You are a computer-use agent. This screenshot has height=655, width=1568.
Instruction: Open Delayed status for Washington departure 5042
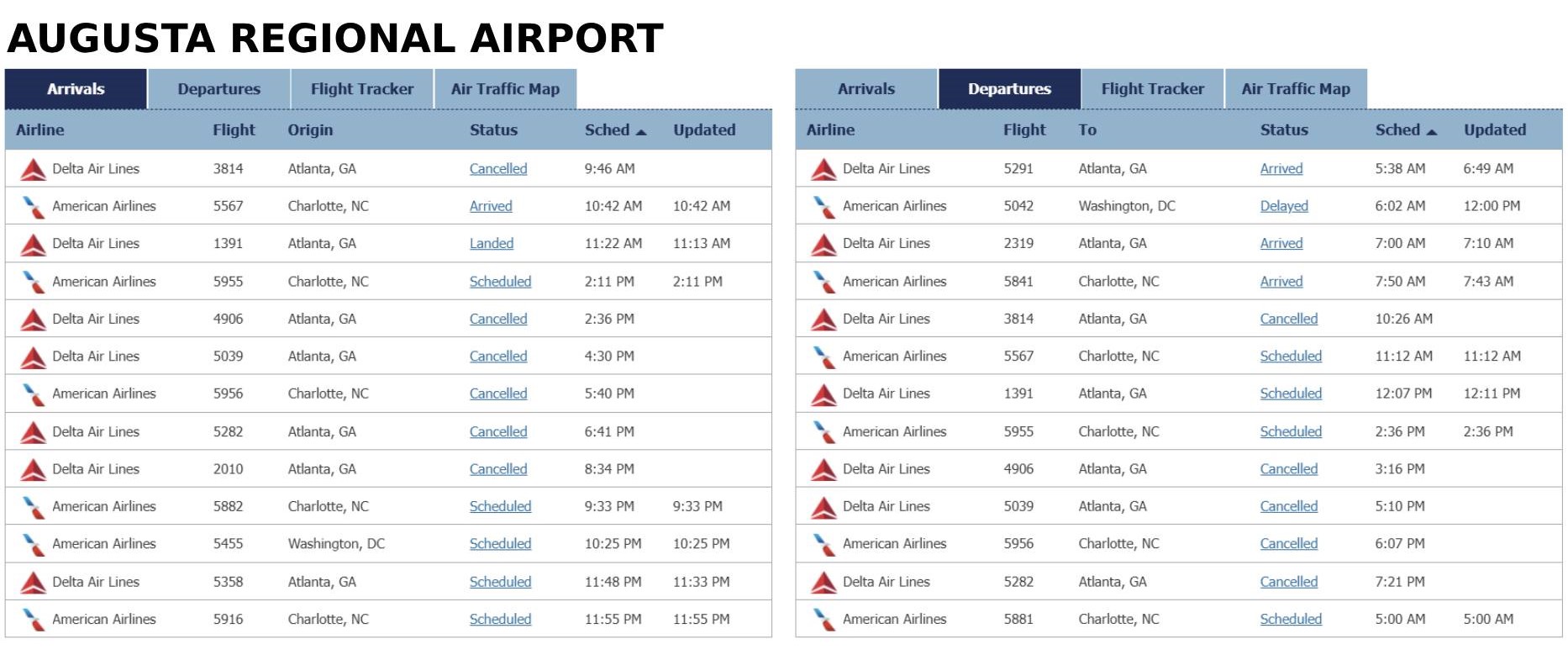click(x=1284, y=206)
